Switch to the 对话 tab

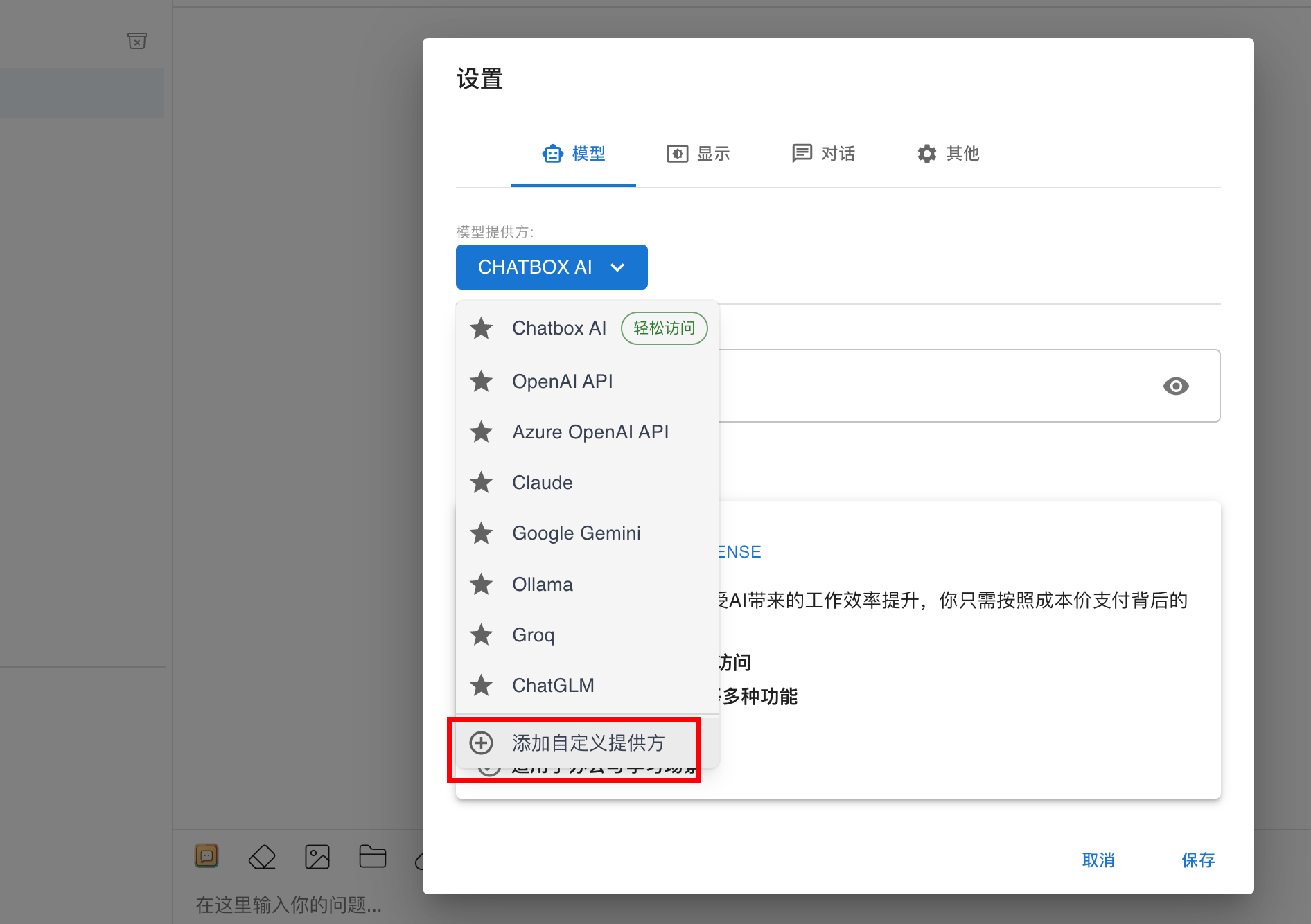click(x=823, y=154)
